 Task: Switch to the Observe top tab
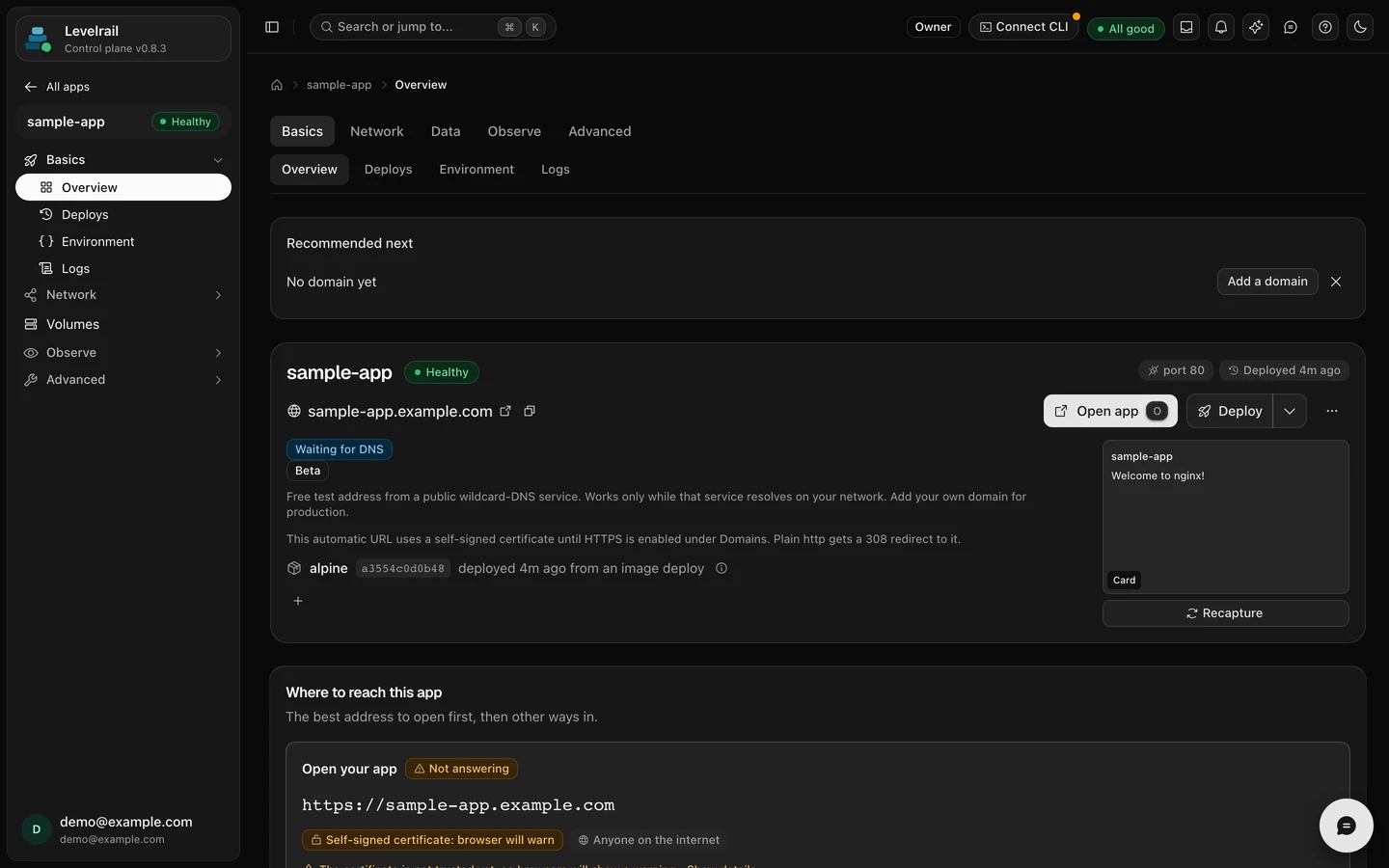click(514, 131)
